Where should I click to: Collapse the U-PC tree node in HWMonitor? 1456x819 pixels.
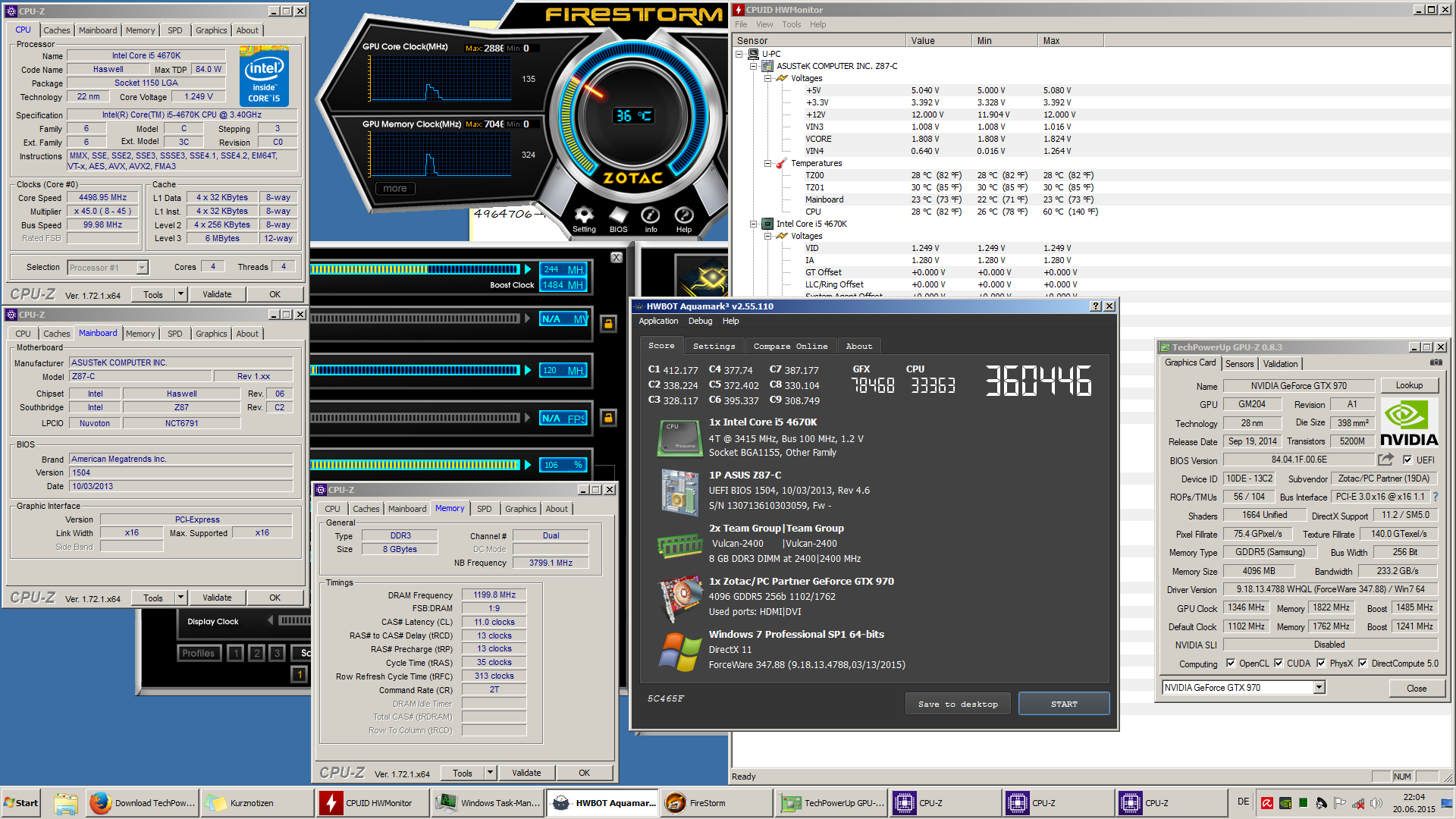point(739,54)
